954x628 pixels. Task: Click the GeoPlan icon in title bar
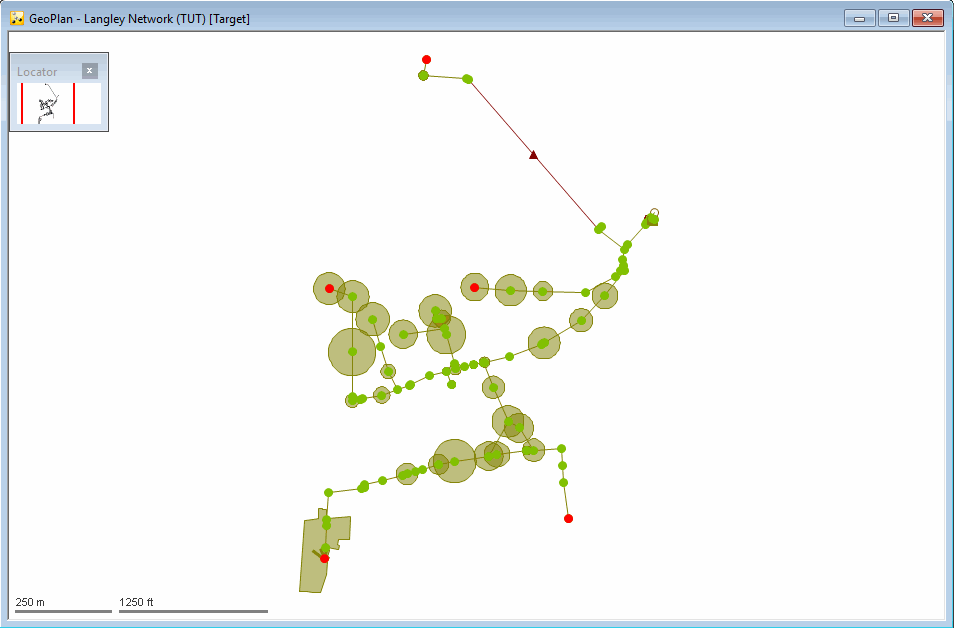[17, 18]
